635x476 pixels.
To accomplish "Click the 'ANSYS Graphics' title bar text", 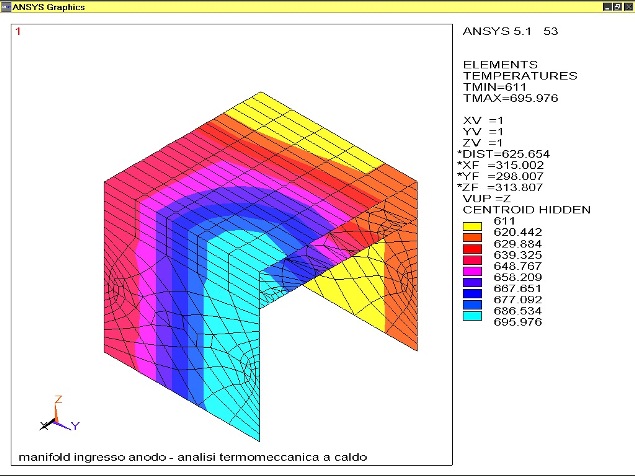I will [49, 7].
